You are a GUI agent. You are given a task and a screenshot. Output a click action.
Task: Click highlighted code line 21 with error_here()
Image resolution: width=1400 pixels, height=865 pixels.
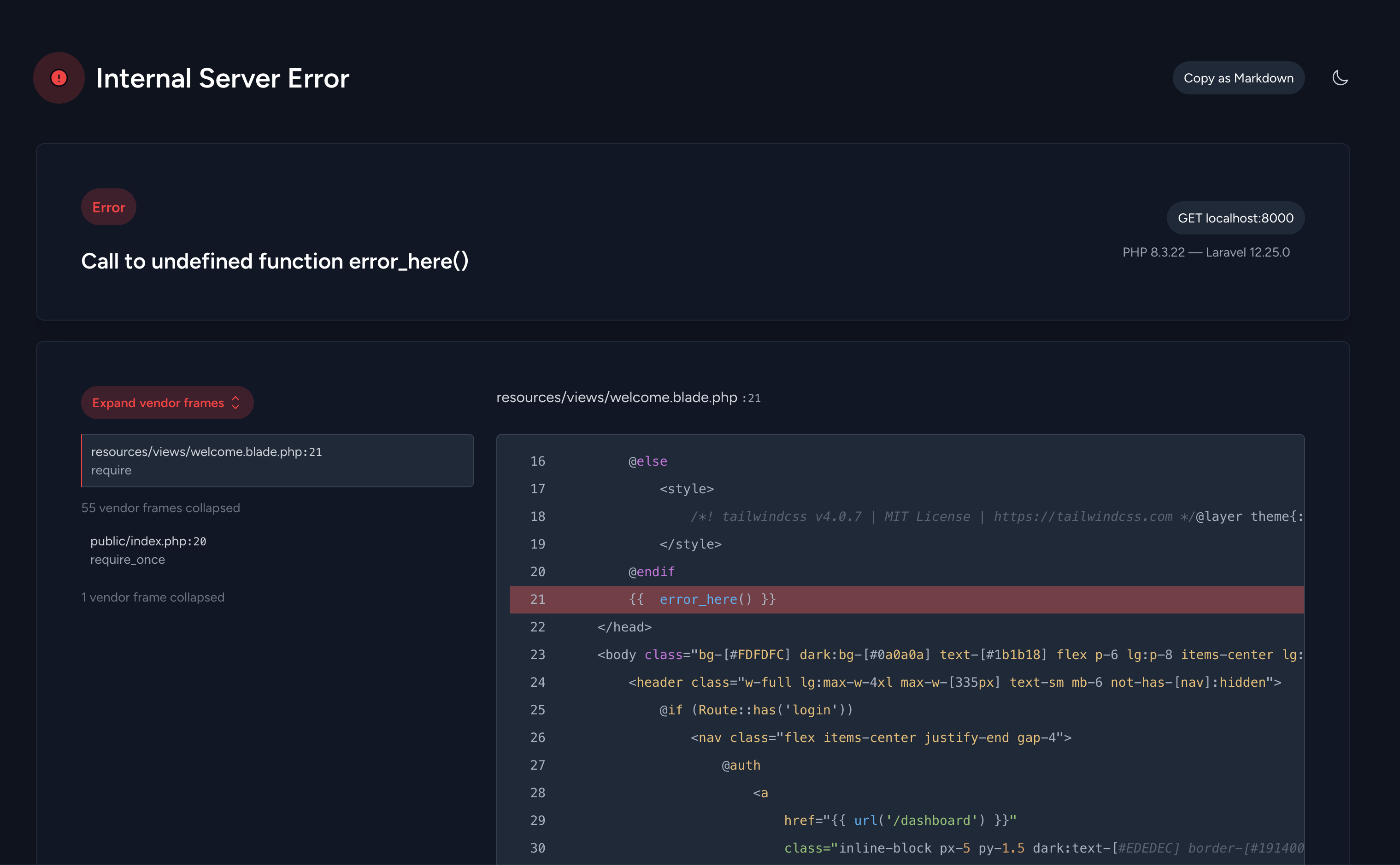(906, 600)
